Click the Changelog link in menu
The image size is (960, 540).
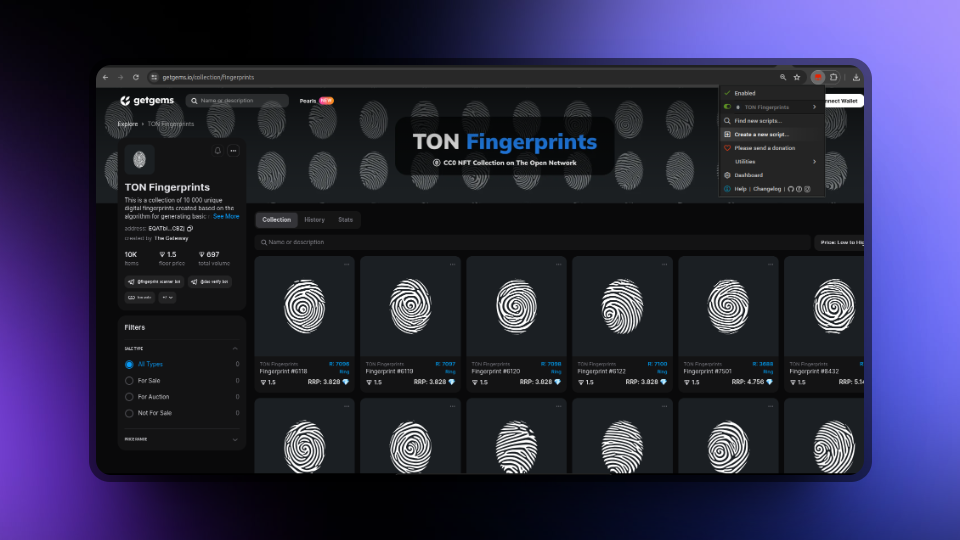click(x=767, y=189)
